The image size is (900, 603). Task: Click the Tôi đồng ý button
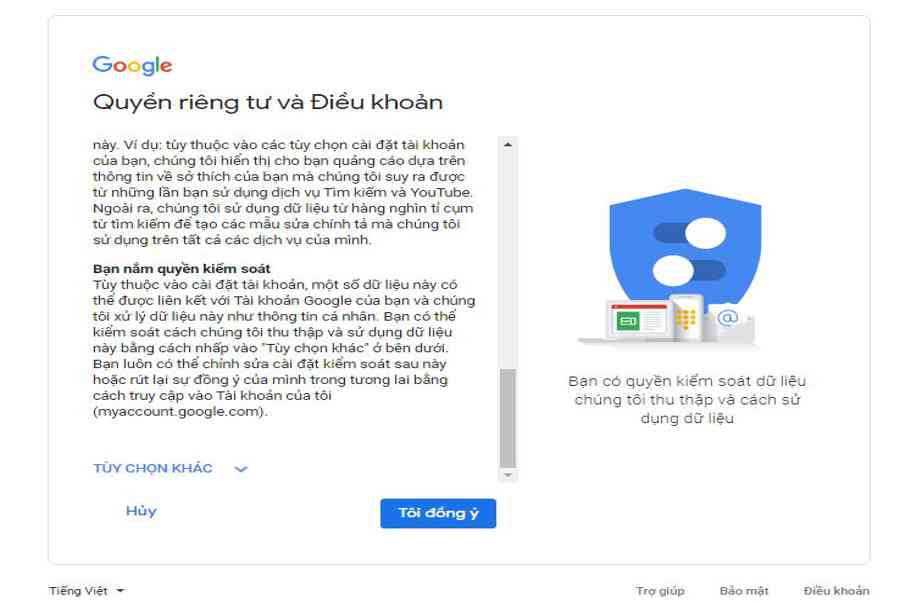438,513
